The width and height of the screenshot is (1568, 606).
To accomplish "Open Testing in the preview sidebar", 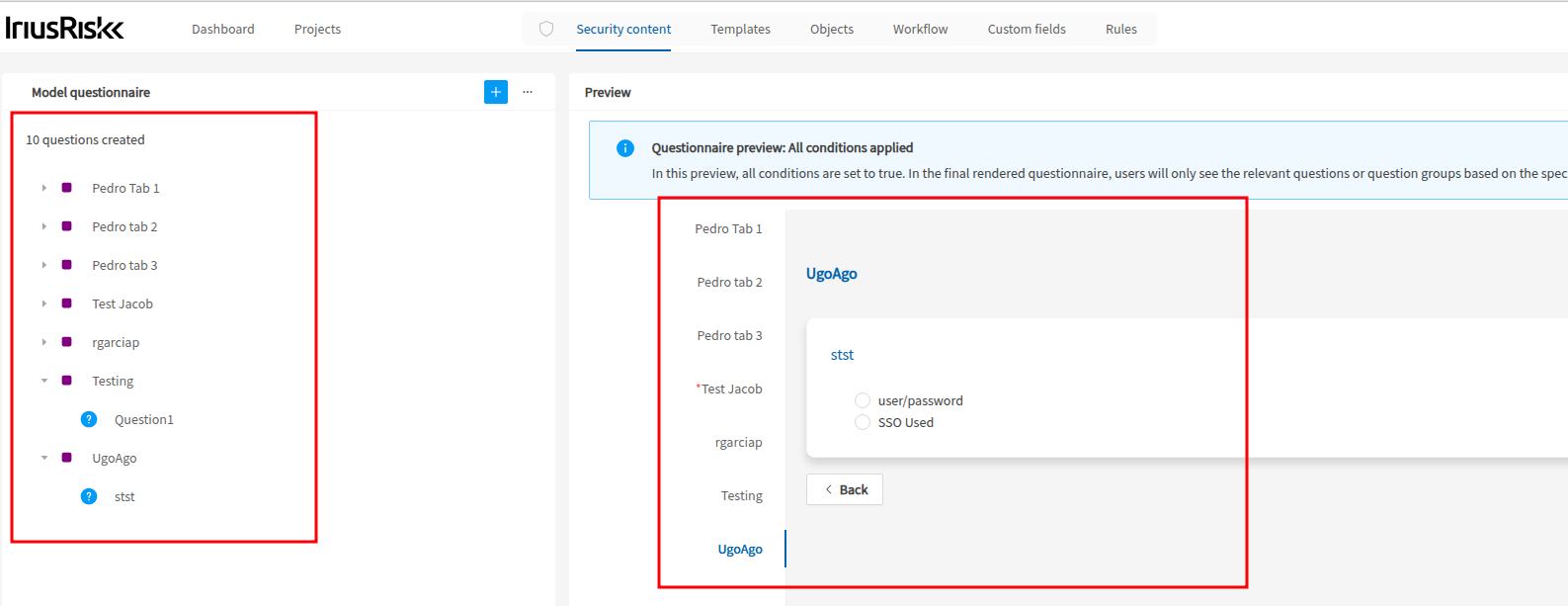I will (742, 495).
